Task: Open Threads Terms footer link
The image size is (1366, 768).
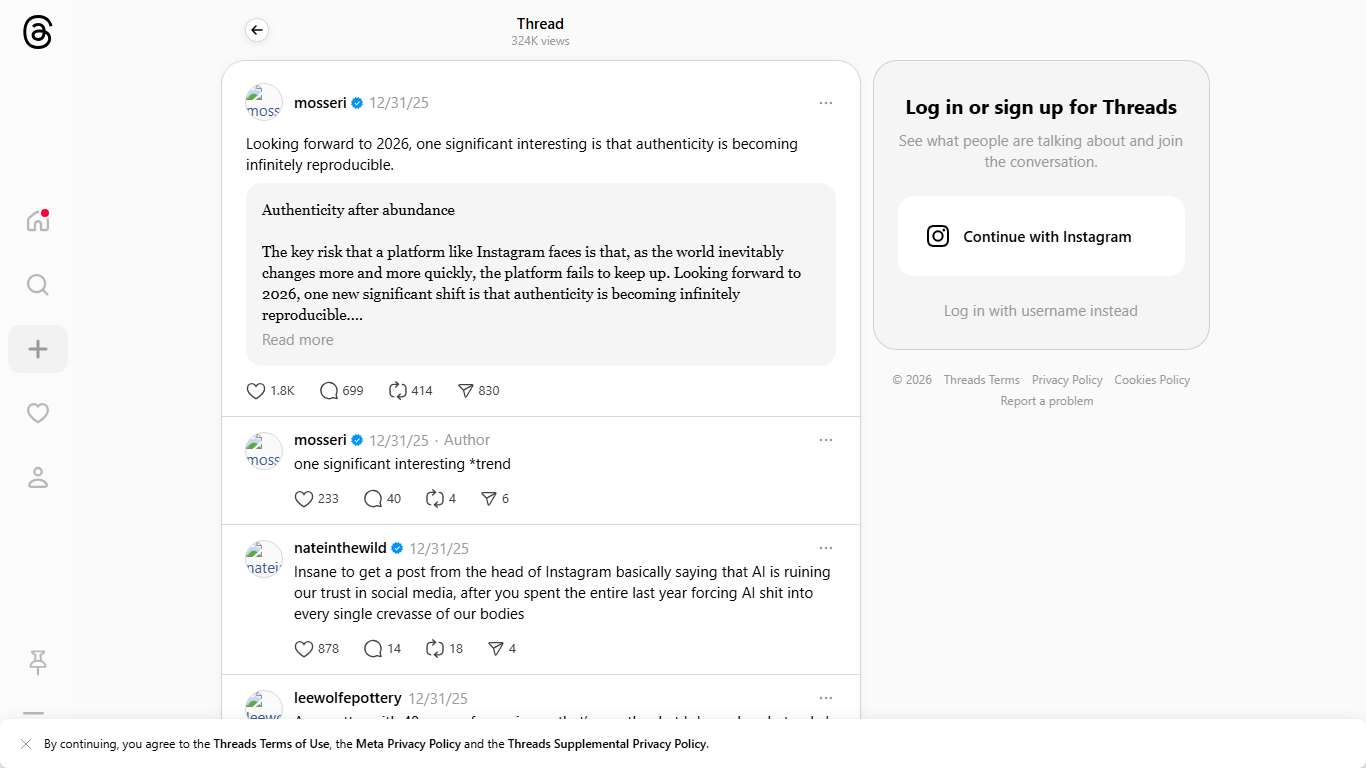Action: coord(981,380)
